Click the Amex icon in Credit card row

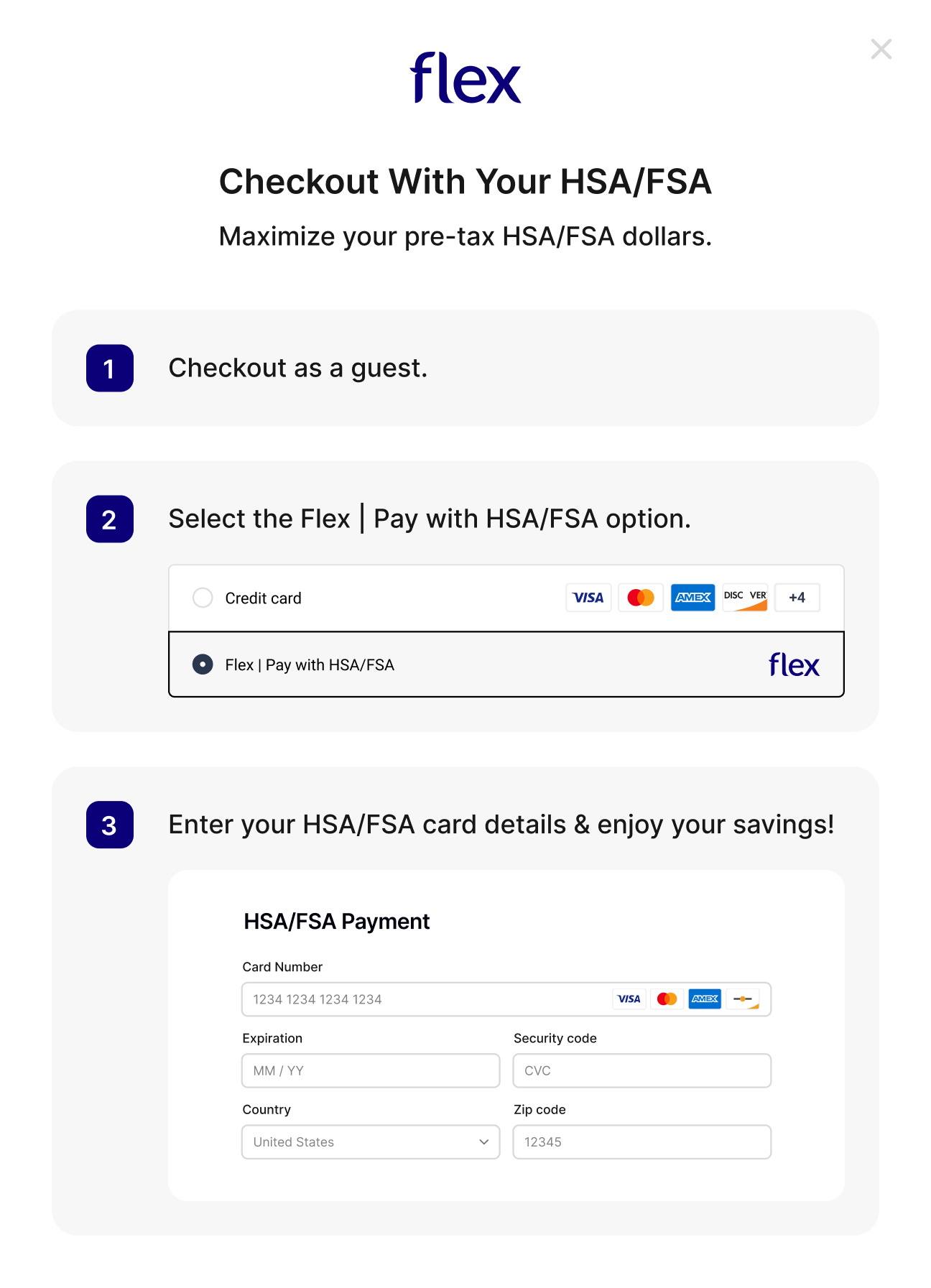coord(693,598)
